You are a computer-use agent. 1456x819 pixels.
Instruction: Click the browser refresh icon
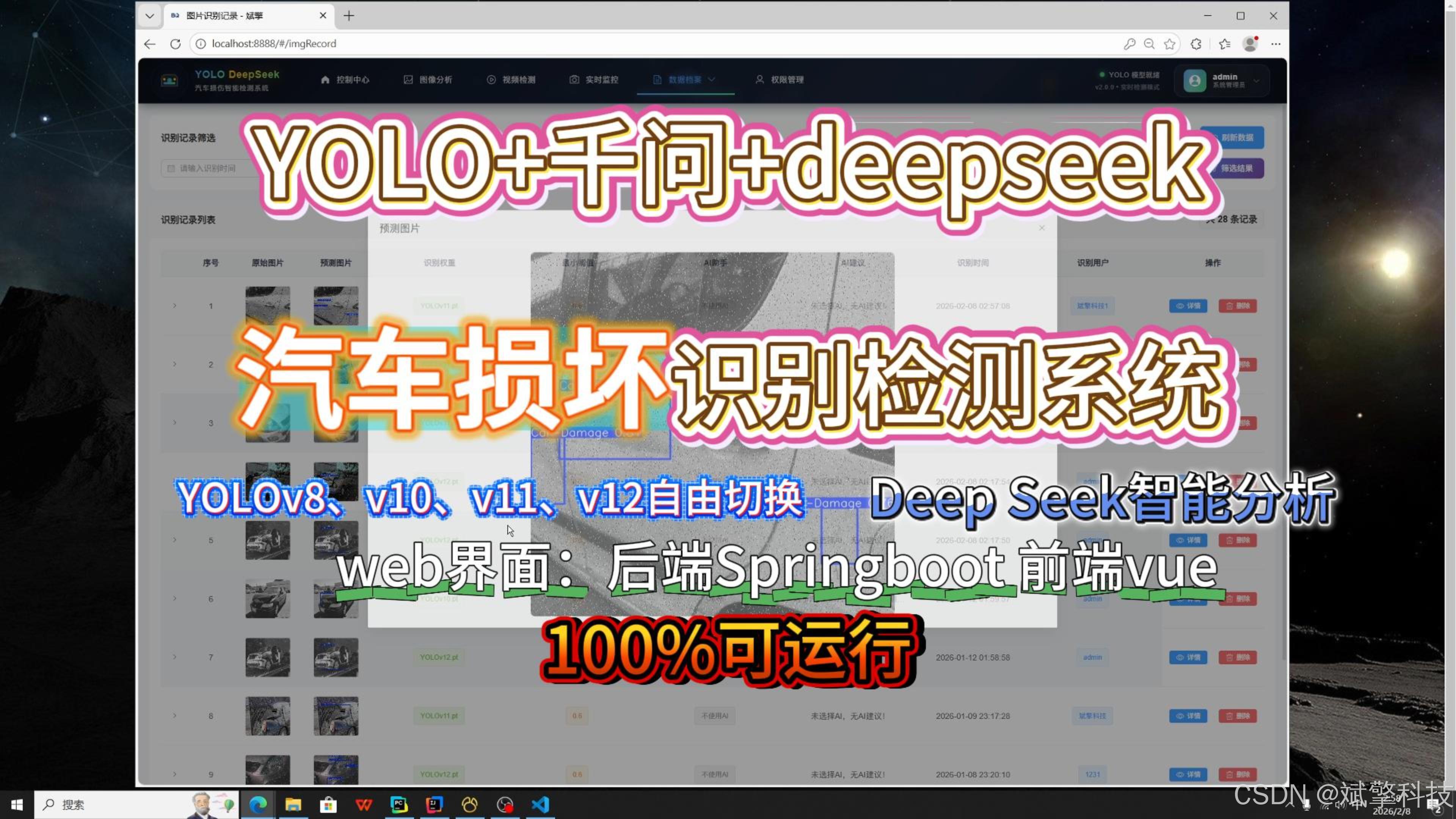175,44
